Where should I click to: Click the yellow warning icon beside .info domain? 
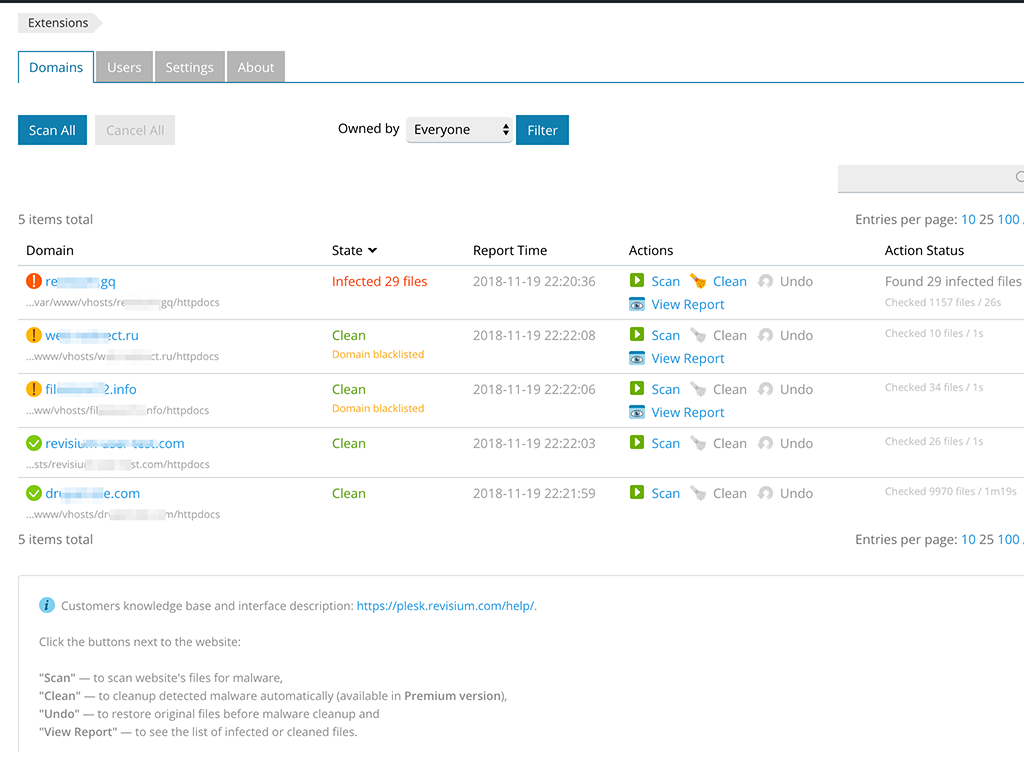pyautogui.click(x=34, y=389)
